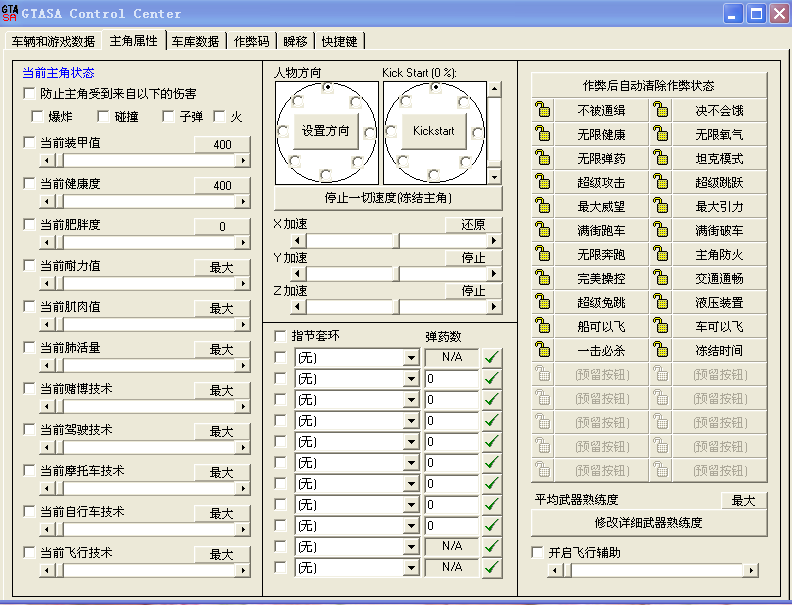Viewport: 792px width, 605px height.
Task: Toggle the lock icon beside 主角防火
Action: coord(661,254)
